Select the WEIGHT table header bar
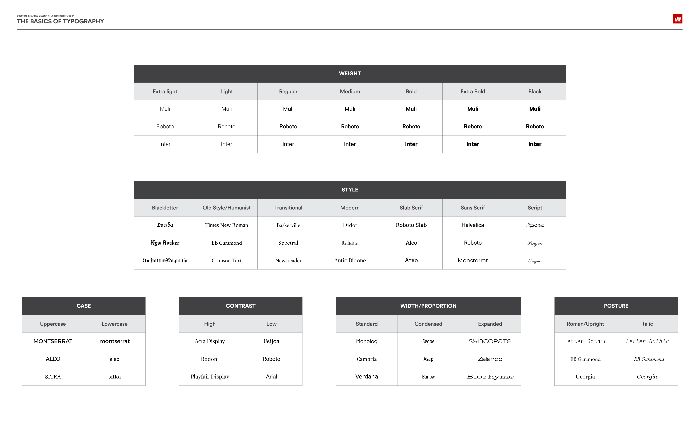 pos(350,74)
